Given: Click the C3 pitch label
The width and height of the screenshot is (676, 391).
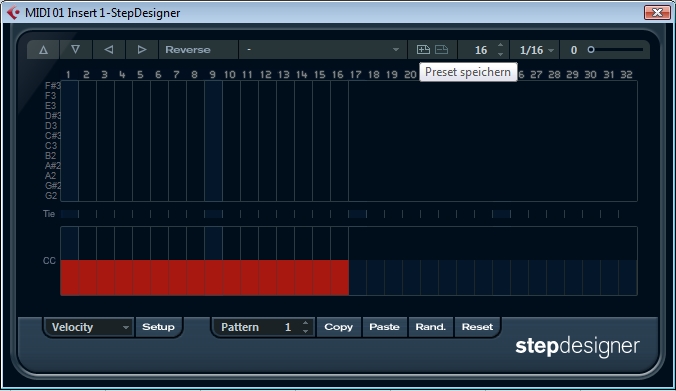Looking at the screenshot, I should [x=51, y=146].
